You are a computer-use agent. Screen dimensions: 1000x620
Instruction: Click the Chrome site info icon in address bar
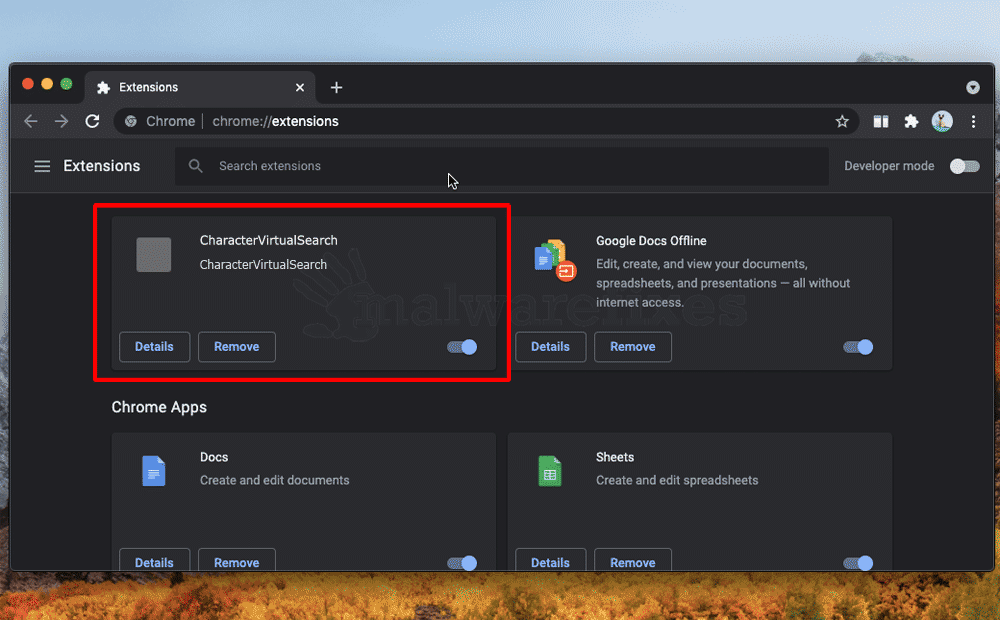(131, 121)
